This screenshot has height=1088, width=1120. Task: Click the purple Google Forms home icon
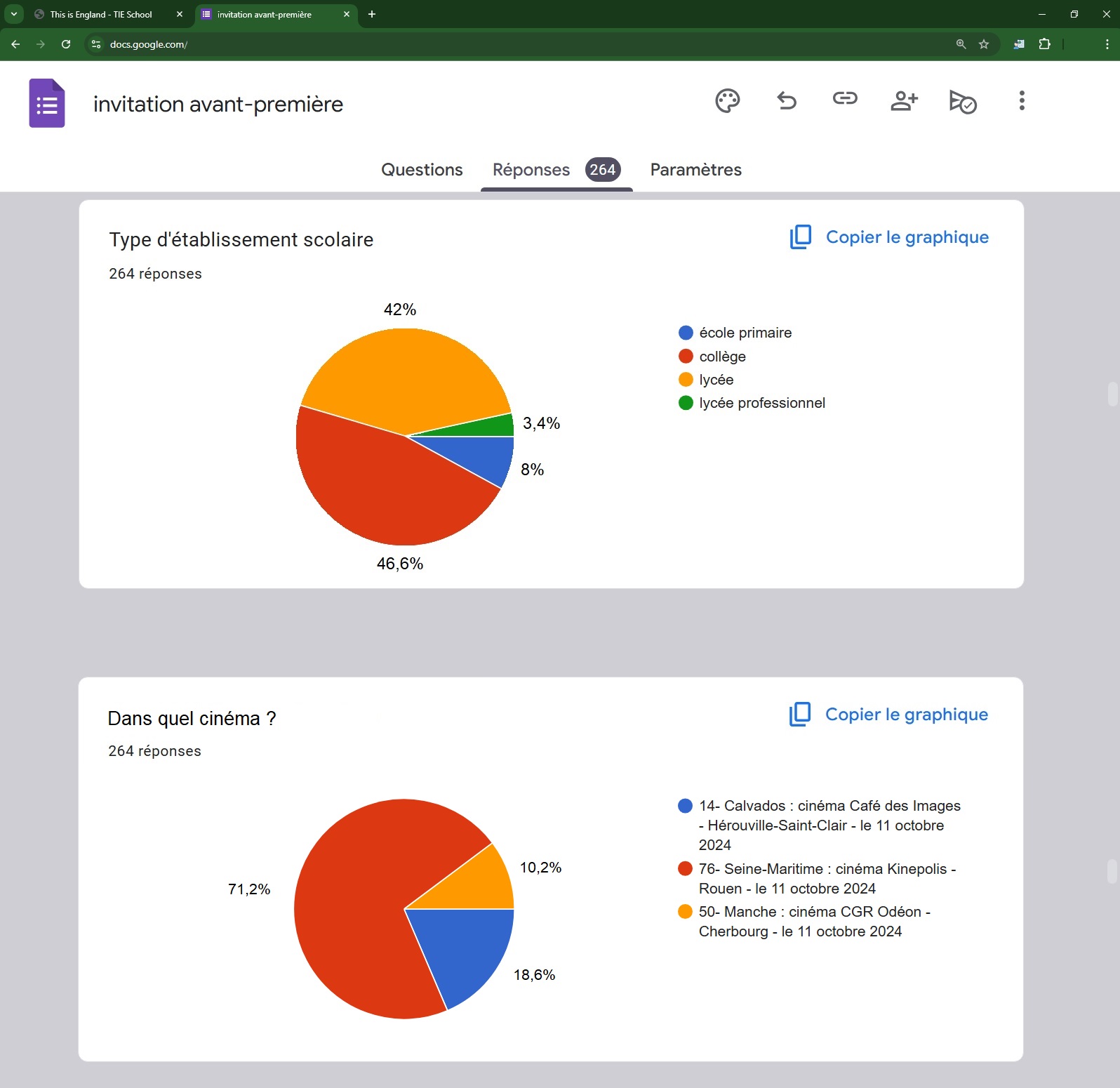pyautogui.click(x=47, y=104)
